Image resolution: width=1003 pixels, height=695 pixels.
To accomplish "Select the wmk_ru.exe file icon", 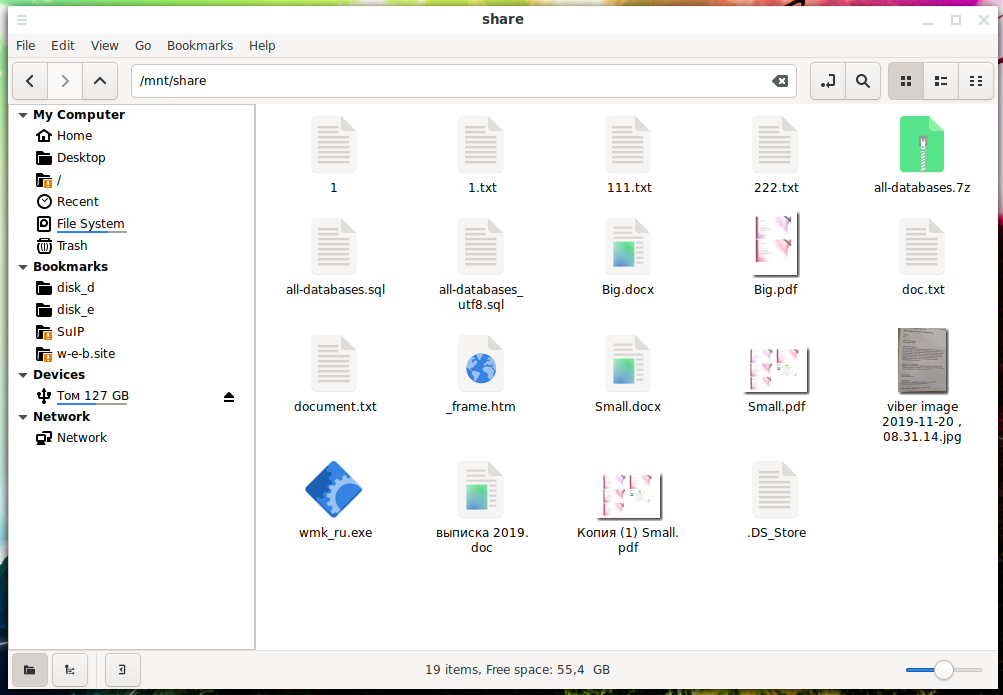I will click(334, 490).
